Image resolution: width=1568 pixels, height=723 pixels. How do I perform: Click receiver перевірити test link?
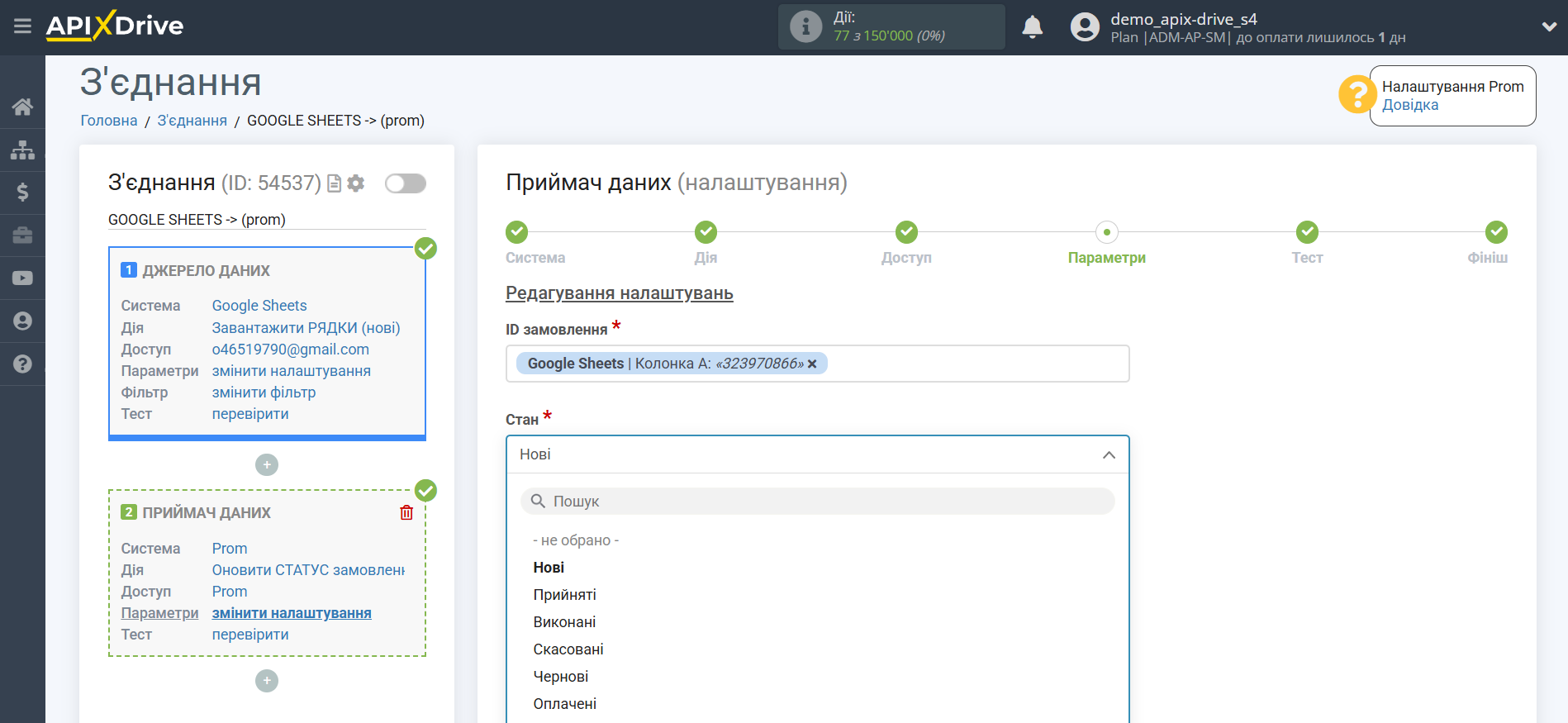(x=250, y=635)
